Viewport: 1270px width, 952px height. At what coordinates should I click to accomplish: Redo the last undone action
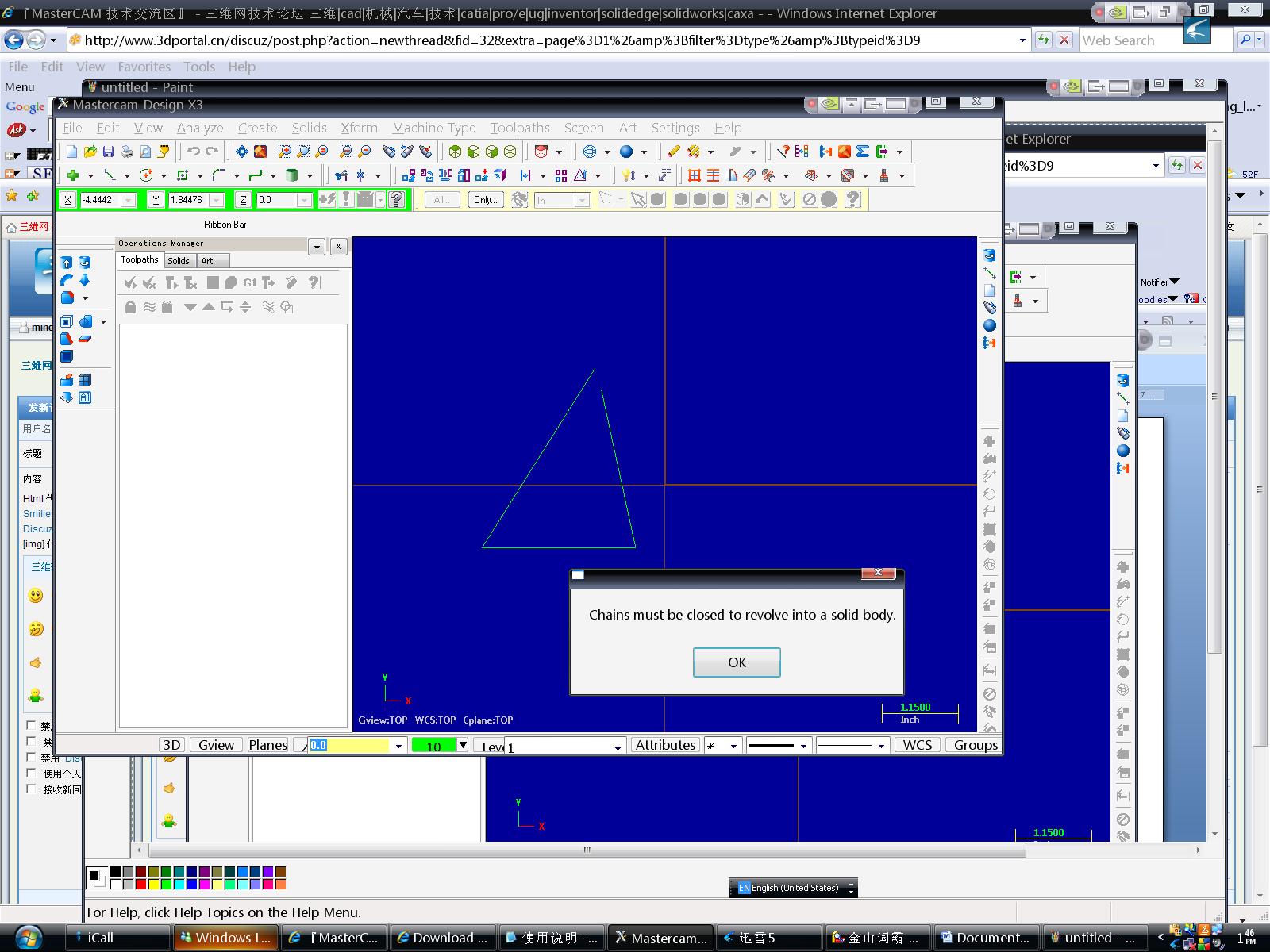pyautogui.click(x=212, y=152)
